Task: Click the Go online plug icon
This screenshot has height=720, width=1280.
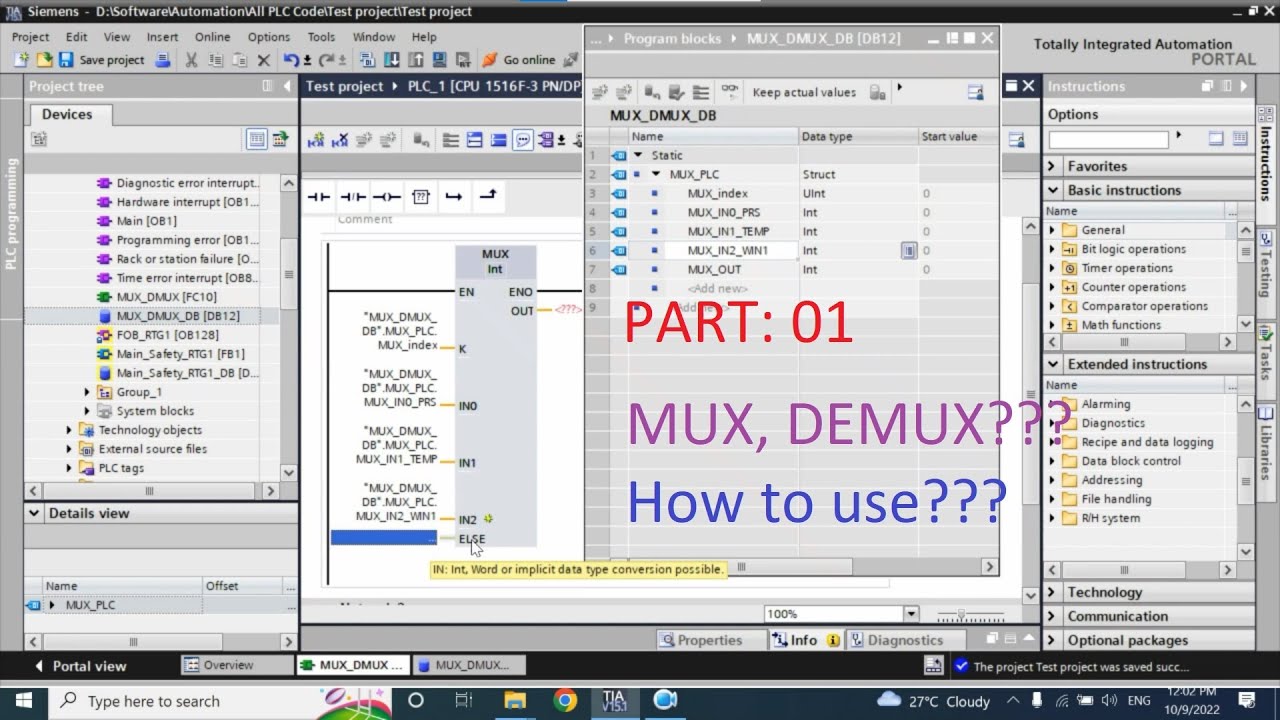Action: [x=490, y=60]
